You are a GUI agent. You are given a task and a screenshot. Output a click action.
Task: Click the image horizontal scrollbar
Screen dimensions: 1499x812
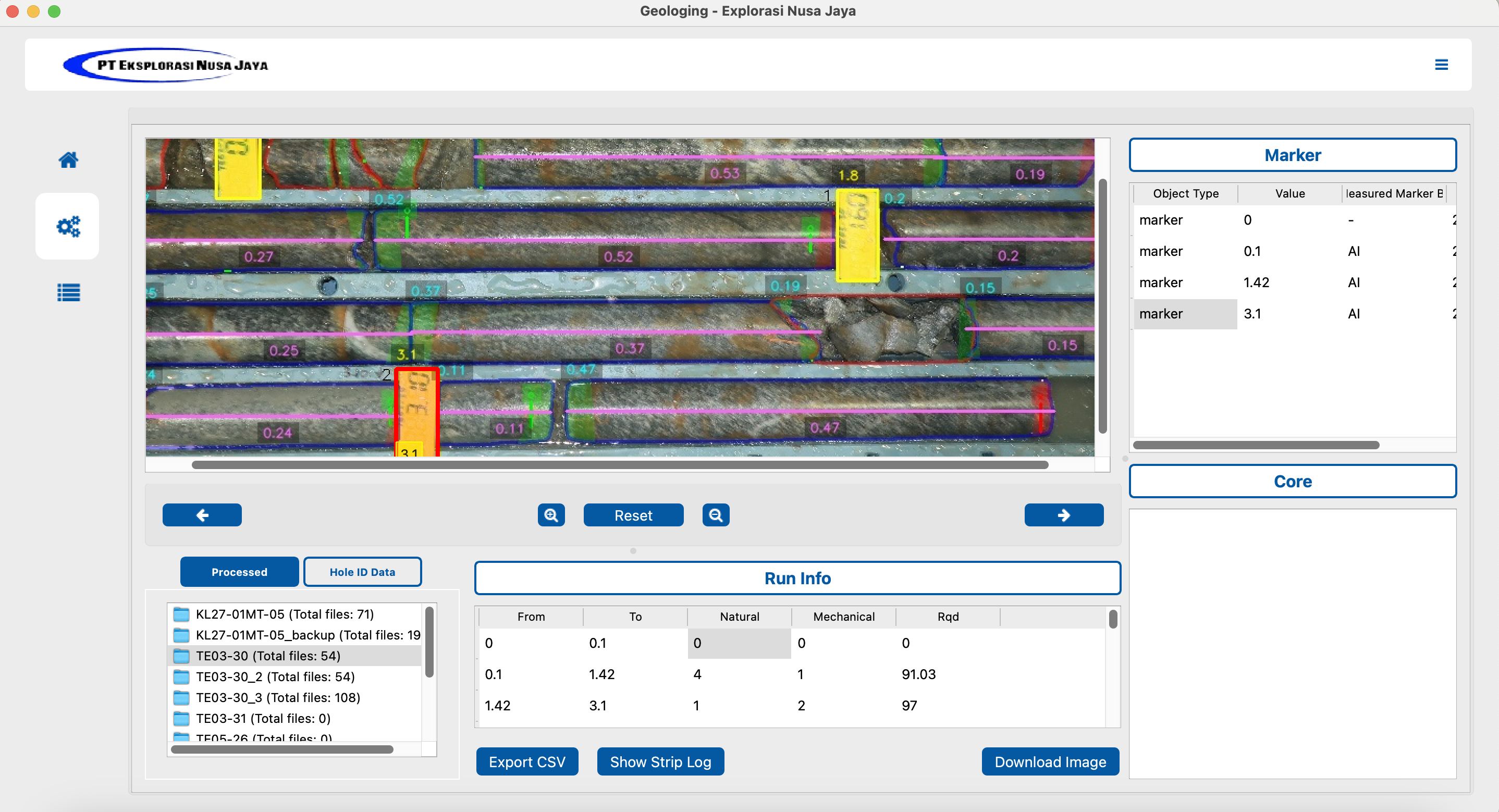[x=619, y=465]
